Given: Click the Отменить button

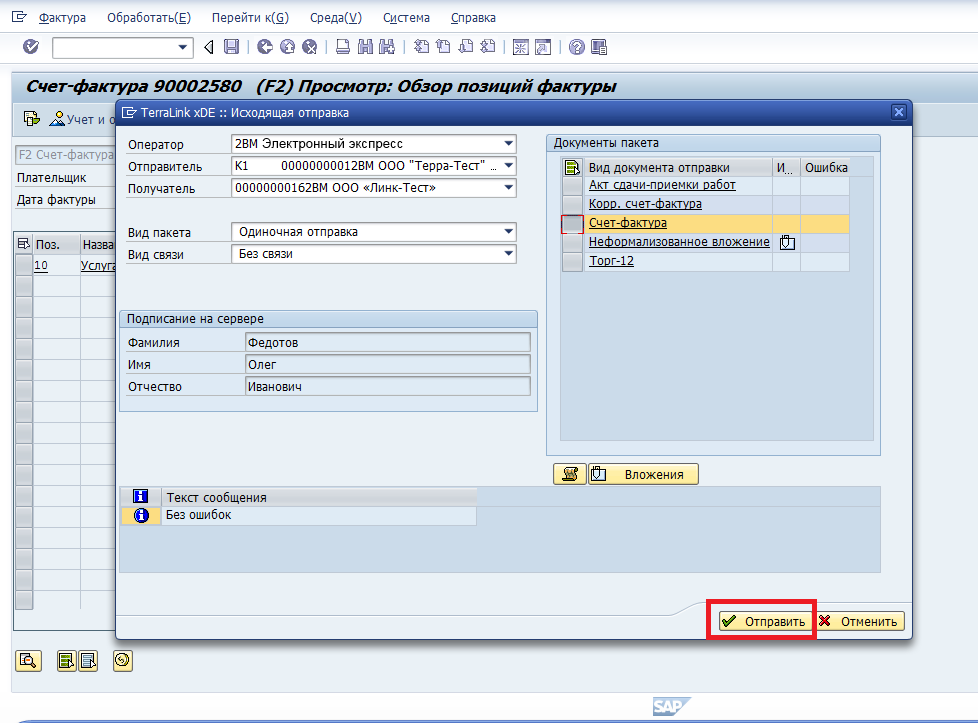Looking at the screenshot, I should coord(861,621).
